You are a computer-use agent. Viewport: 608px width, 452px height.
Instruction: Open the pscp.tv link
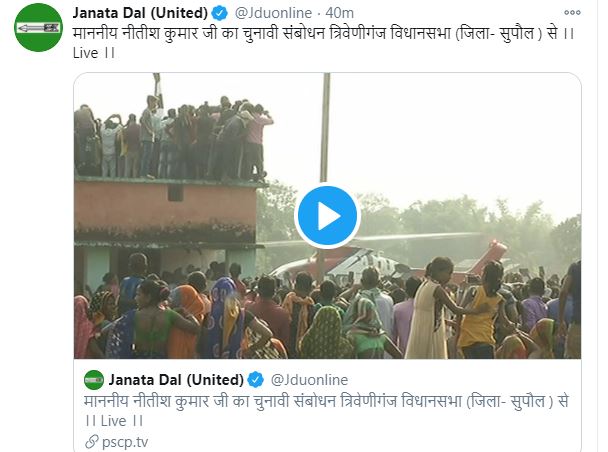click(x=125, y=442)
